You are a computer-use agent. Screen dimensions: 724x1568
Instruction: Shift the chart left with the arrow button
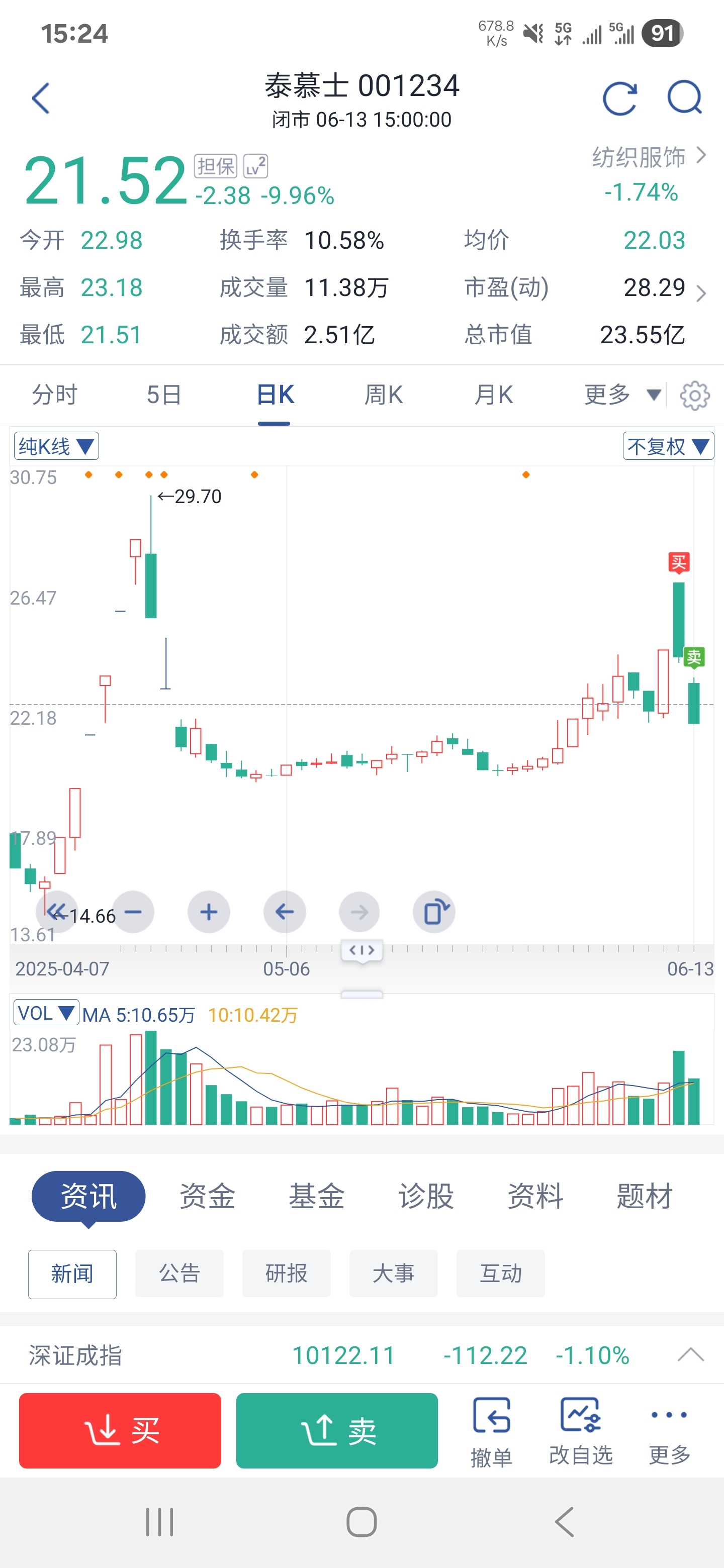[x=285, y=912]
